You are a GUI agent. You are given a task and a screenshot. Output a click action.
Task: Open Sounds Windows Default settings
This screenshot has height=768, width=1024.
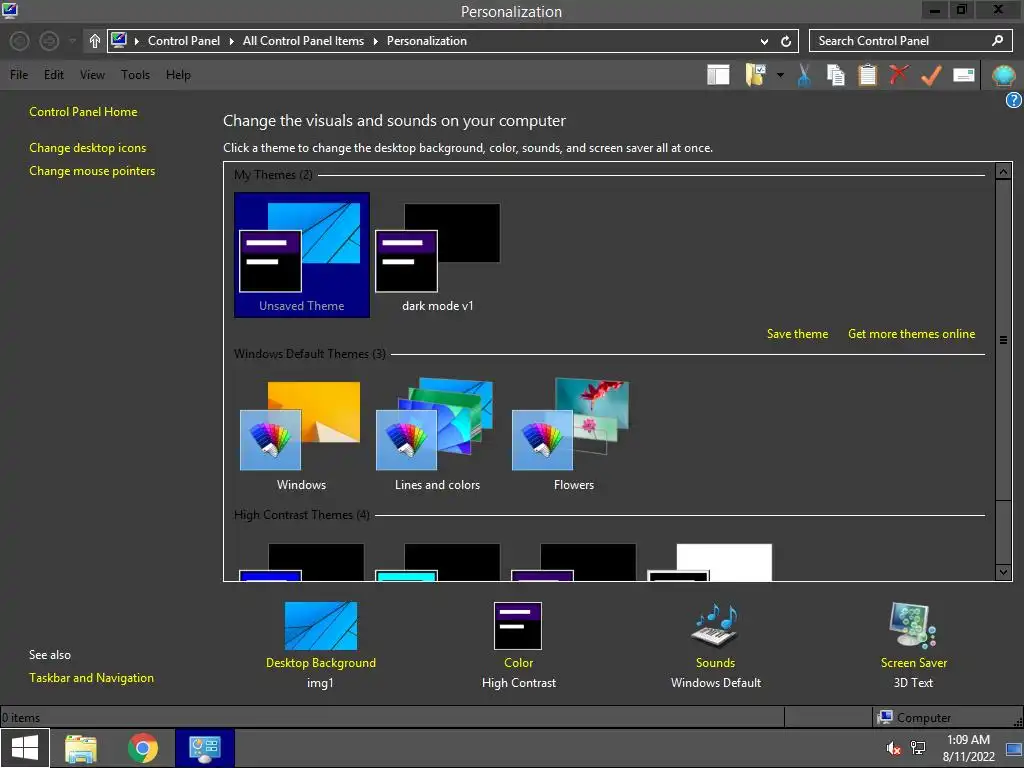716,645
